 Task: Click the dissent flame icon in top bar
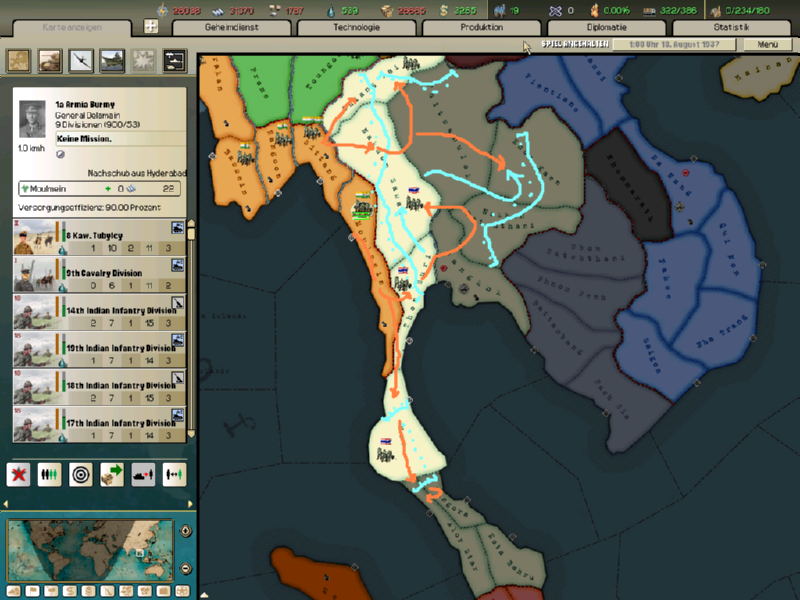[x=594, y=10]
